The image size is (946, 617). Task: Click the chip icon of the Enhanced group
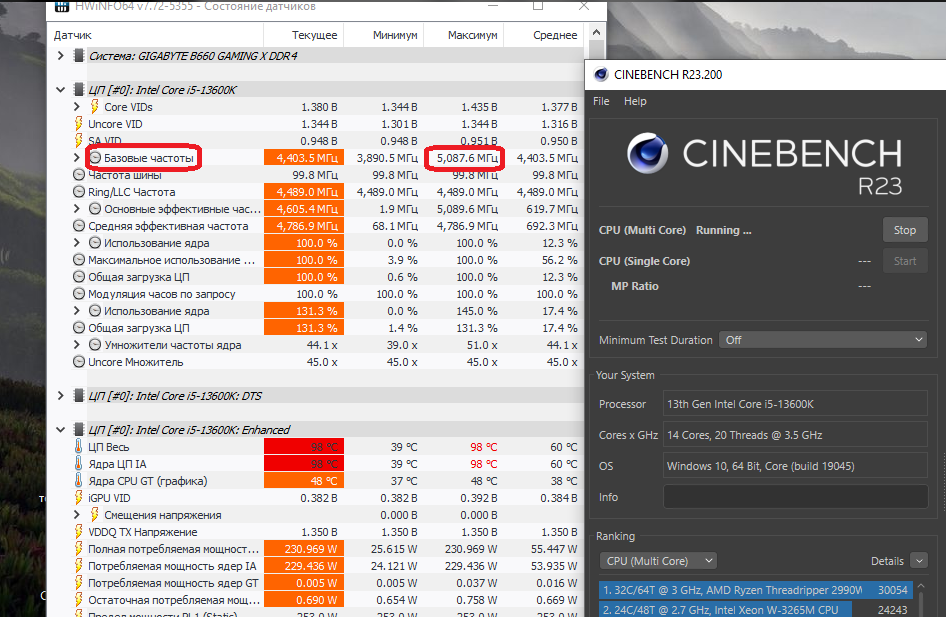(78, 429)
